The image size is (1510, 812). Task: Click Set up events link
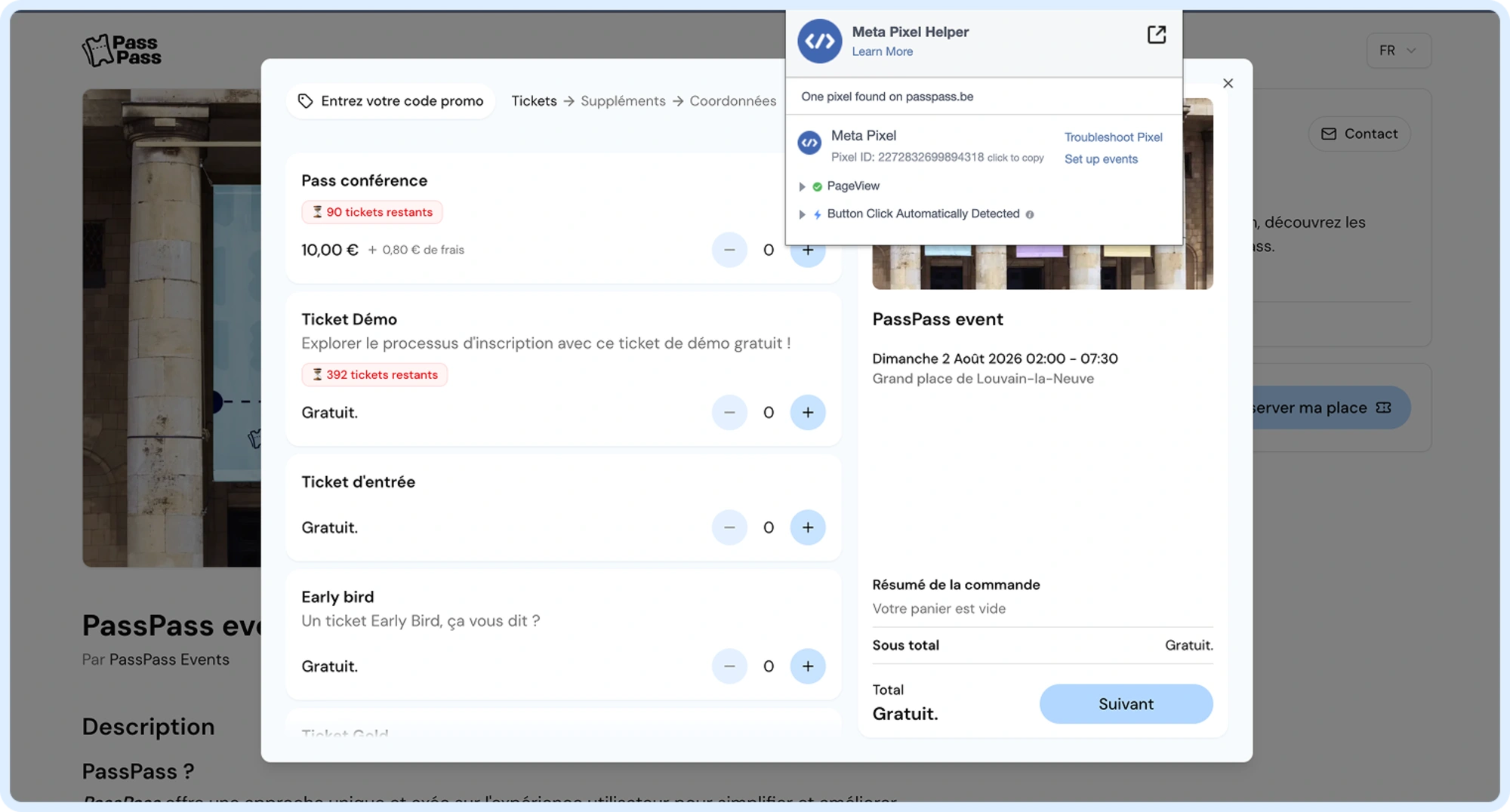pos(1101,159)
